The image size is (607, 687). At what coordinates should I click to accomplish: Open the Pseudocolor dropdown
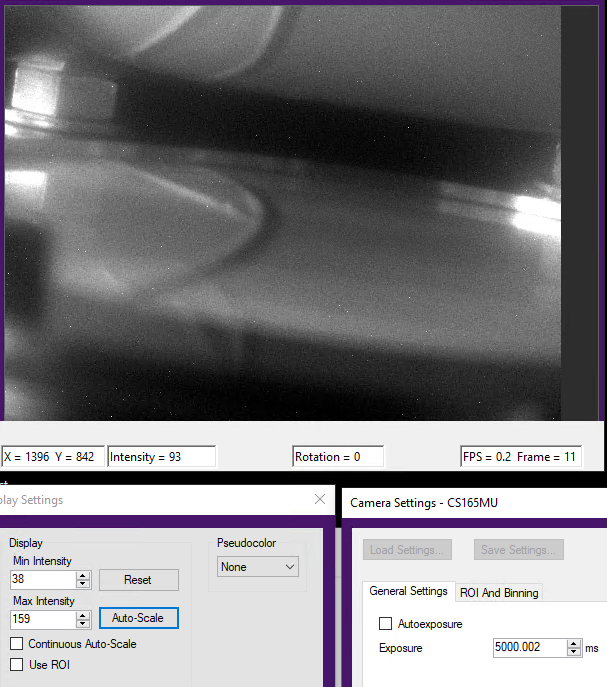(258, 567)
